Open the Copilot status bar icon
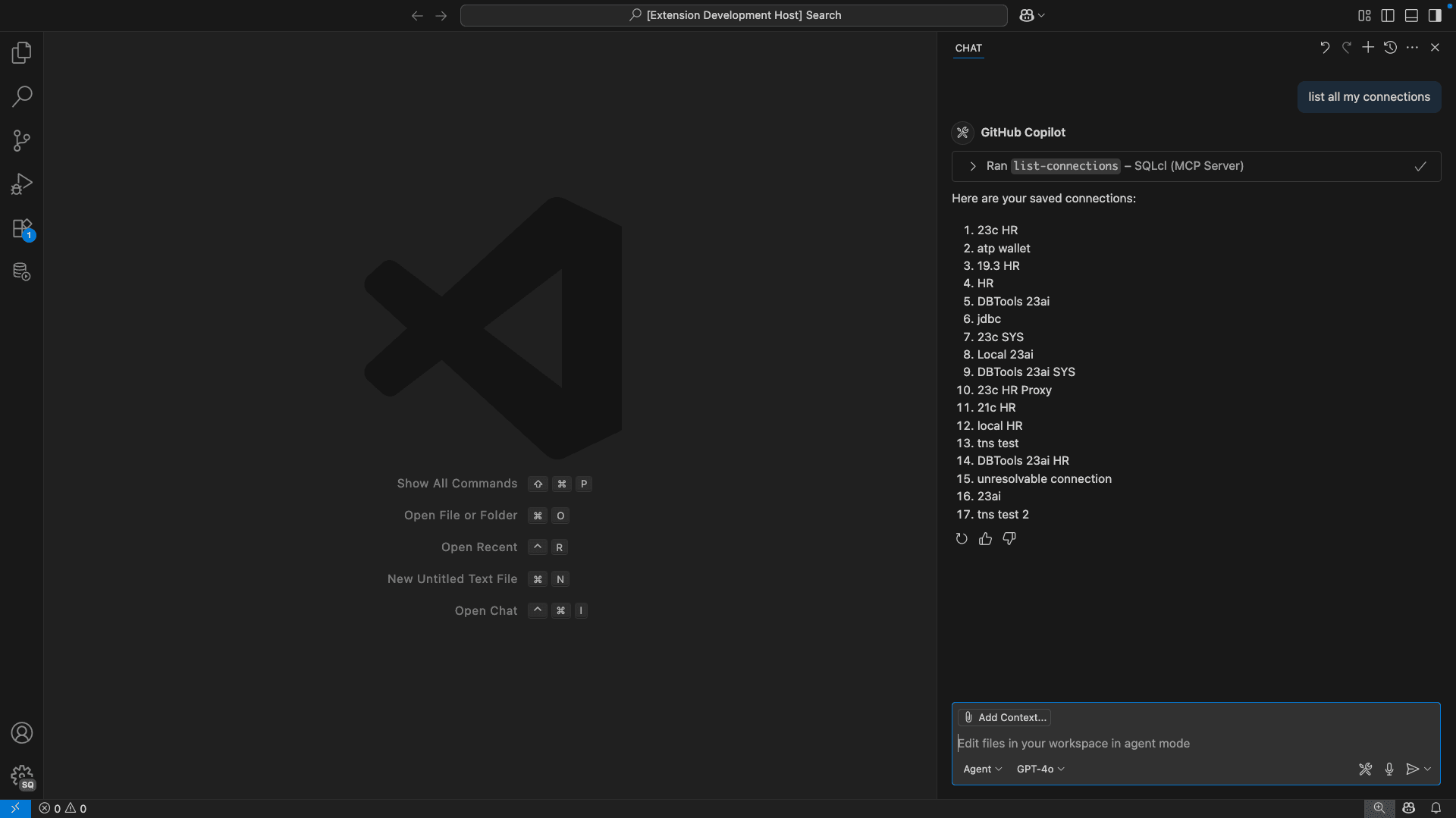The image size is (1456, 818). pyautogui.click(x=1408, y=808)
